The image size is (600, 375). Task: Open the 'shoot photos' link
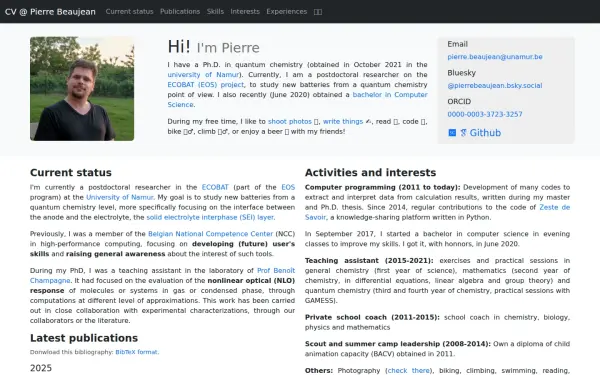coord(290,121)
